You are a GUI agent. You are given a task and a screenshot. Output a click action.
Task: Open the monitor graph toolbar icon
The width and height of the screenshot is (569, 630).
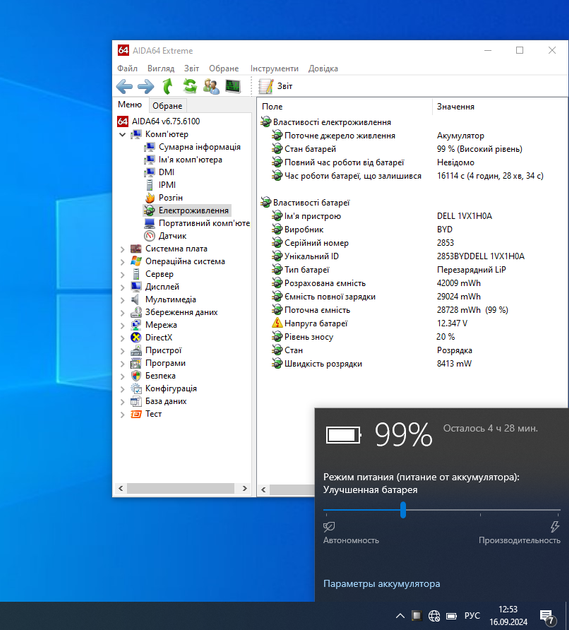233,86
